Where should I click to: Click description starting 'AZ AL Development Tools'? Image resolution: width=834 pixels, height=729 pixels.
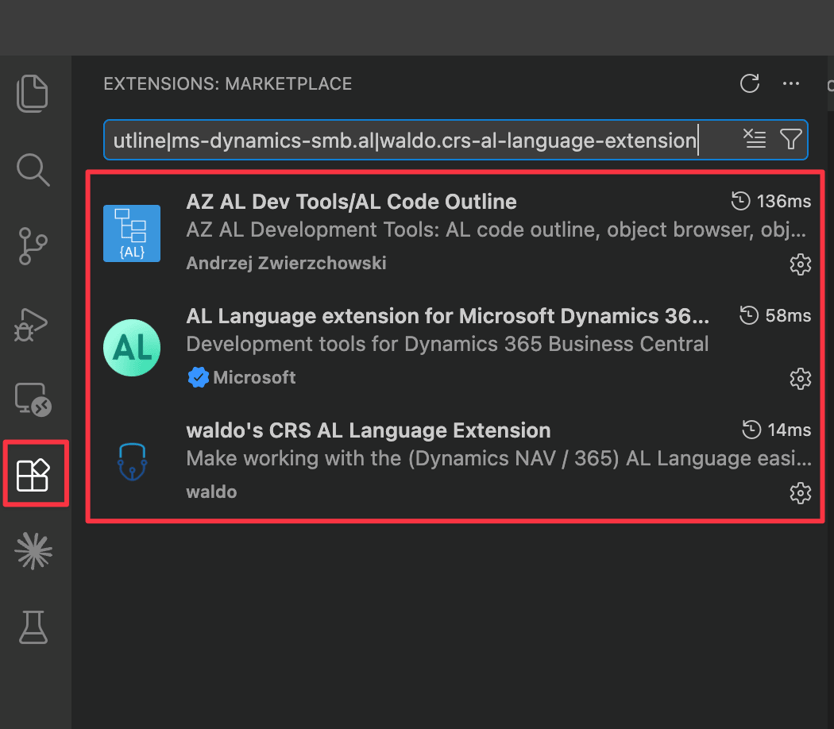(x=496, y=230)
